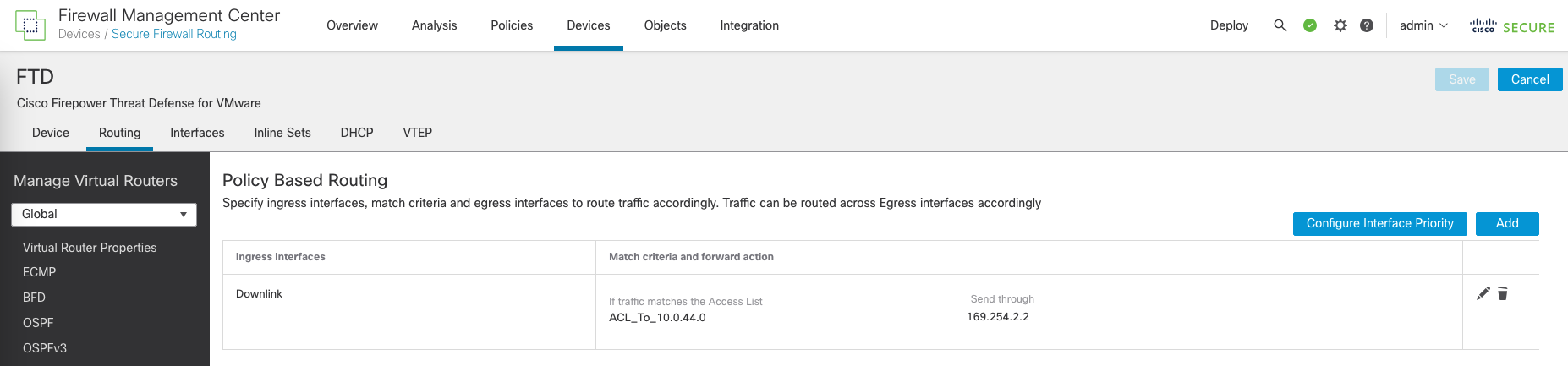This screenshot has width=1568, height=366.
Task: Open the admin user menu dropdown
Action: coord(1423,25)
